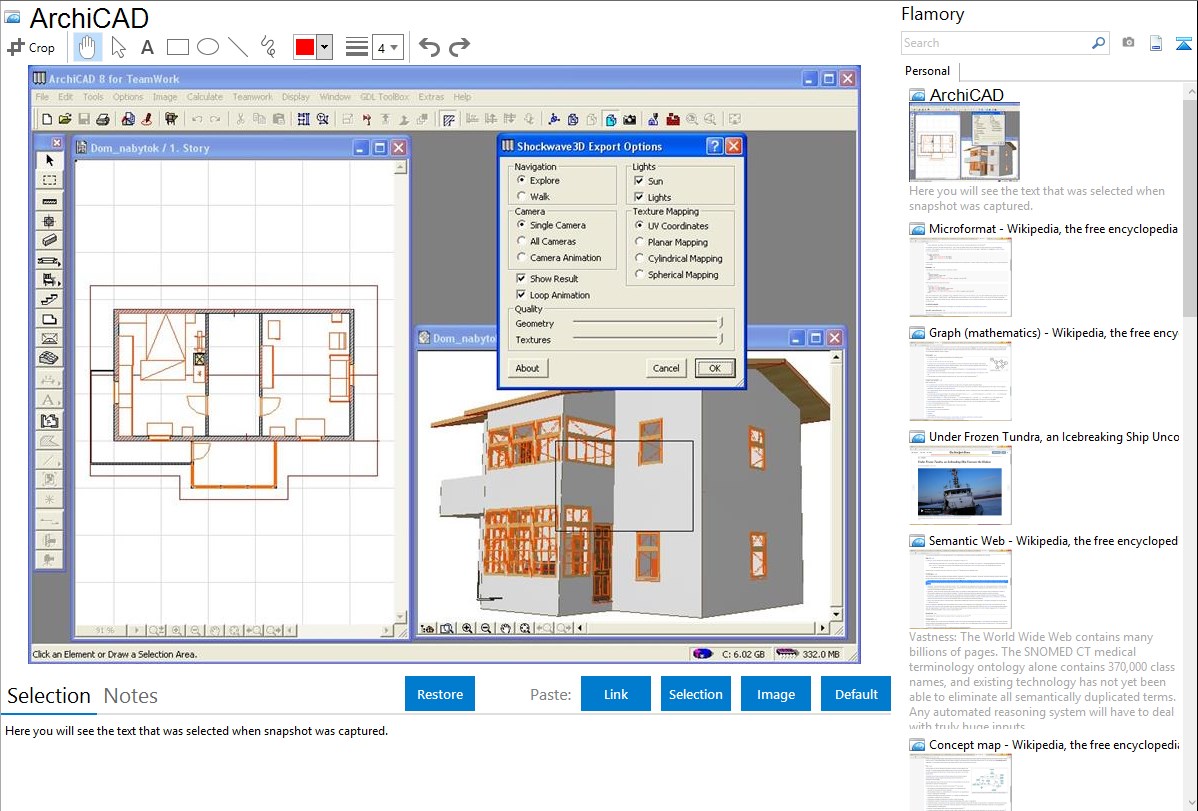Click the search magnifier icon
The width and height of the screenshot is (1198, 811).
1099,43
